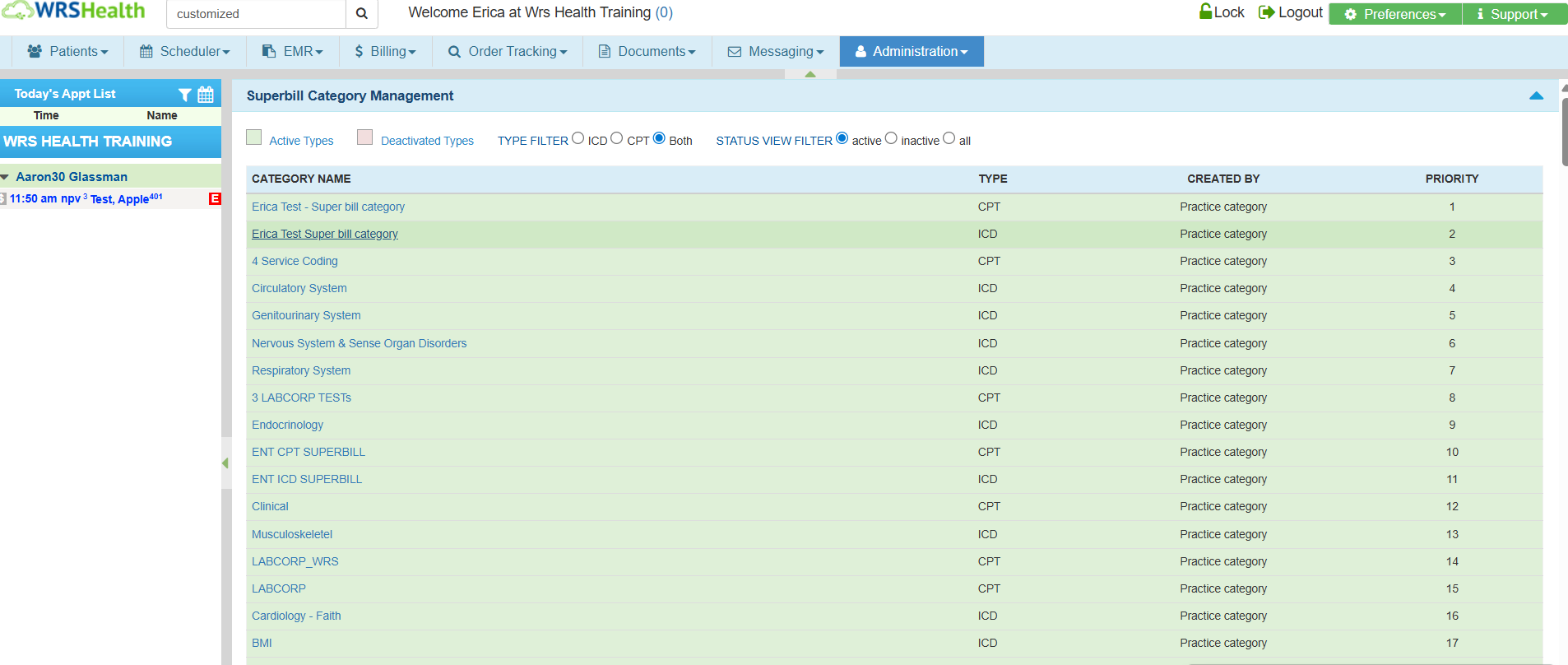1568x665 pixels.
Task: Open the Circulatory System category link
Action: [299, 288]
